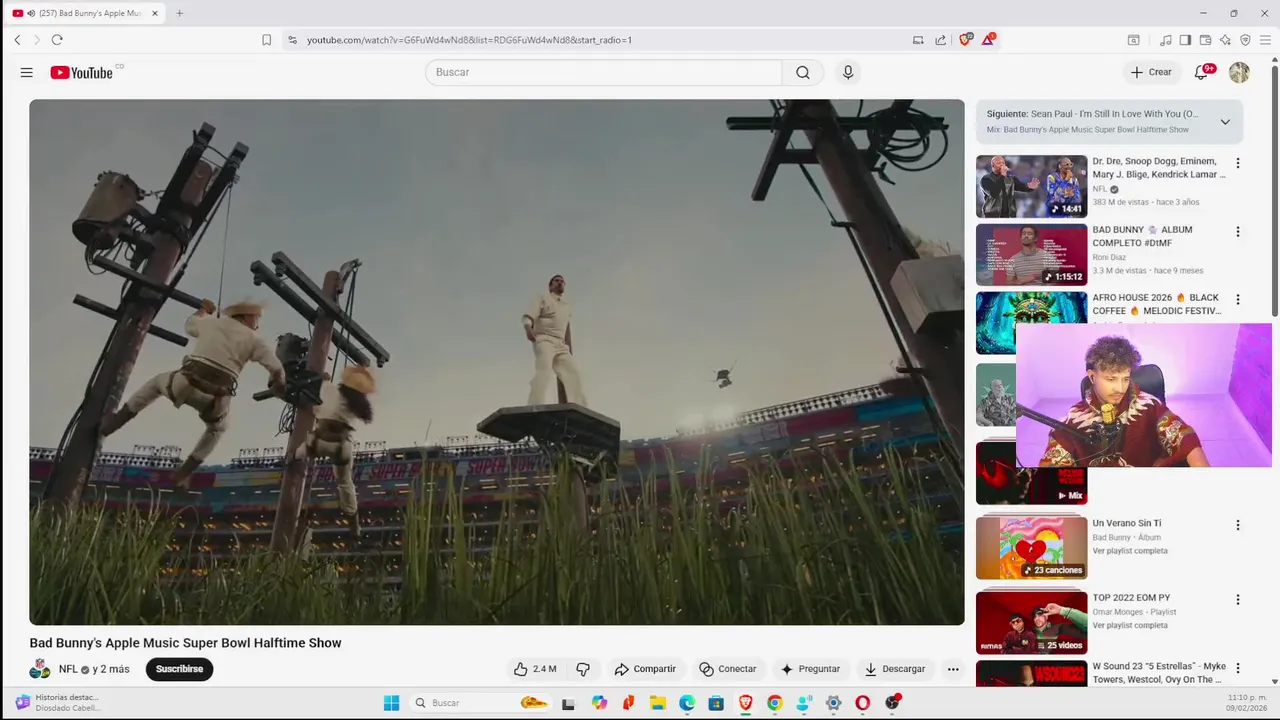1280x720 pixels.
Task: Like the video with thumbs up
Action: [535, 669]
